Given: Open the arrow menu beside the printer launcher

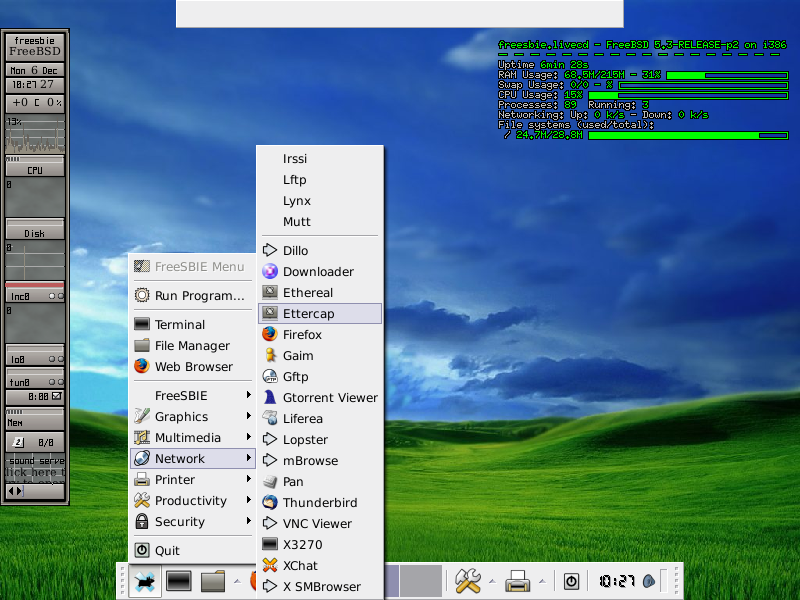Looking at the screenshot, I should (542, 581).
